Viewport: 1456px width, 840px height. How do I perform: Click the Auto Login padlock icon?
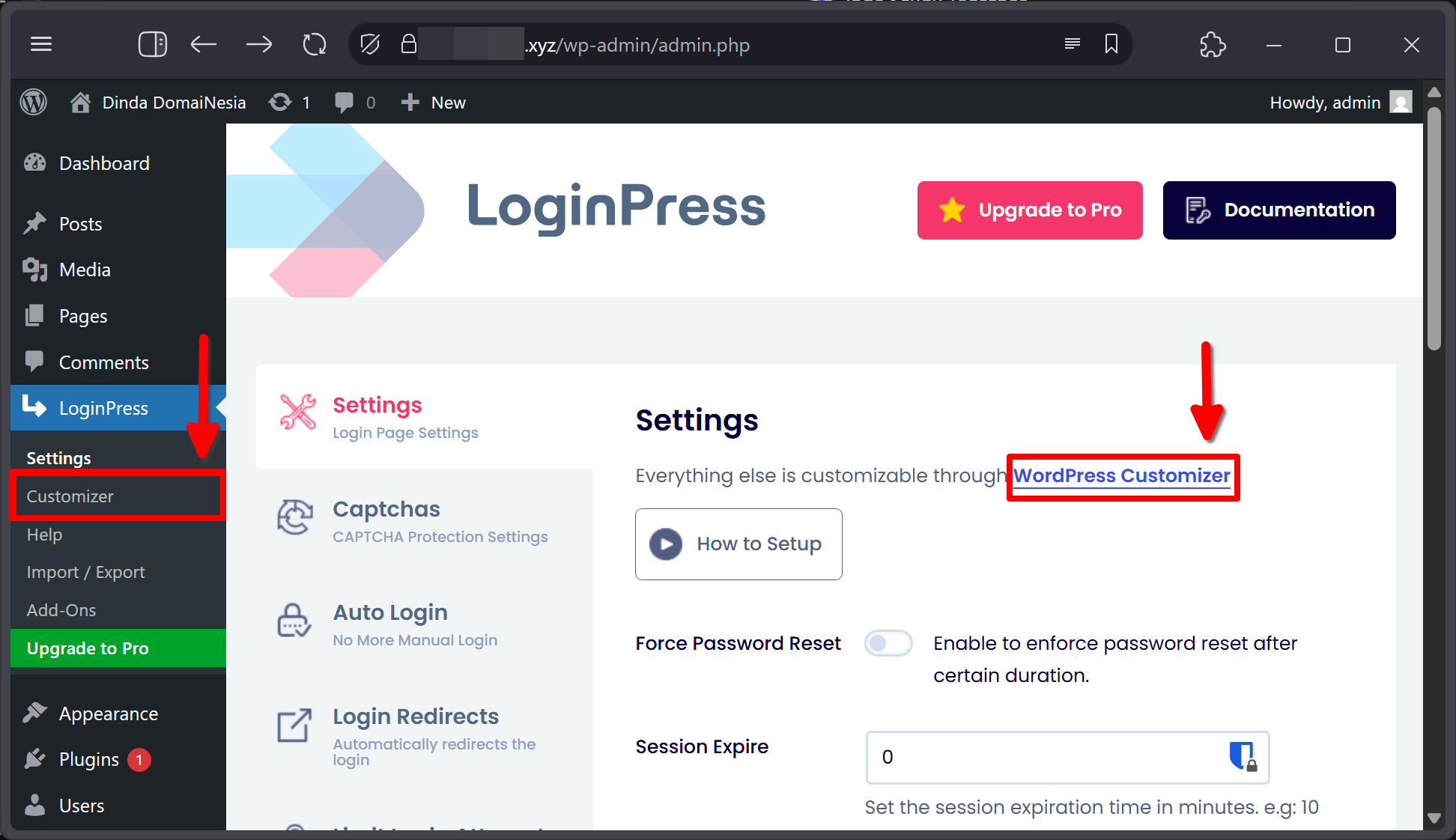(x=294, y=621)
